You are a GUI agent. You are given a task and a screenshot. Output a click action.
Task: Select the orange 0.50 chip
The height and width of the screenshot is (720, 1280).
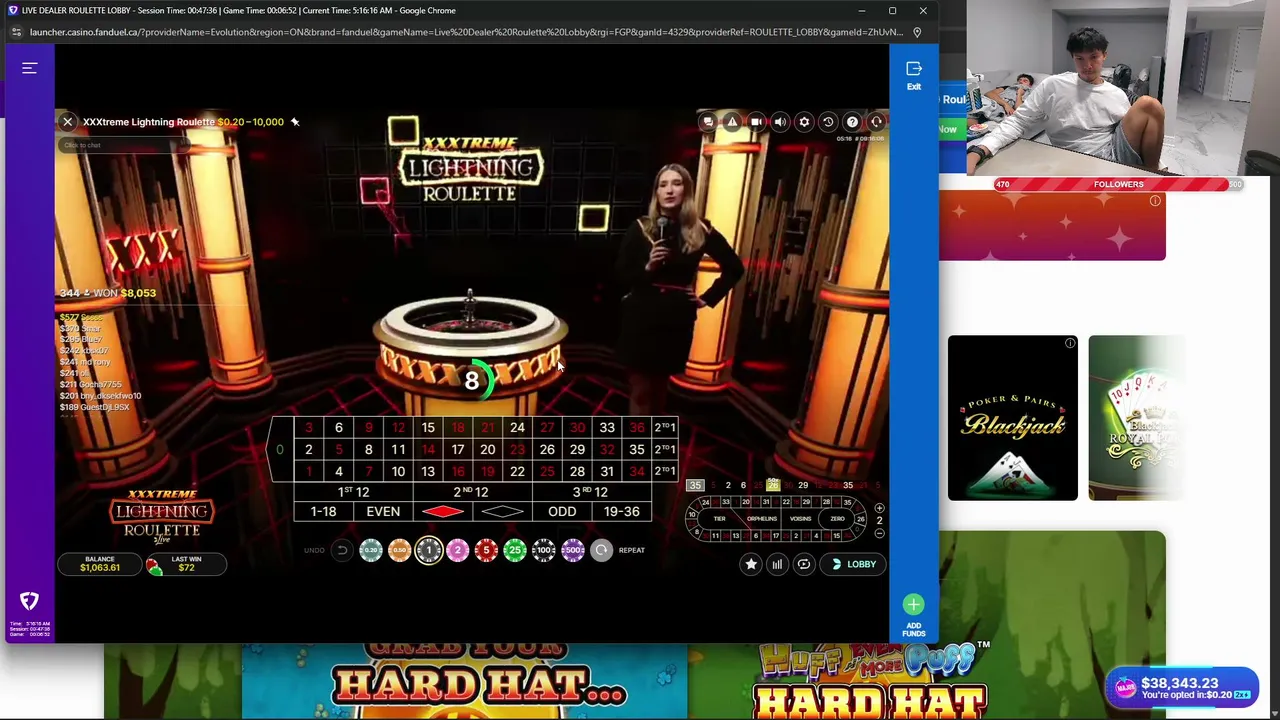point(399,550)
